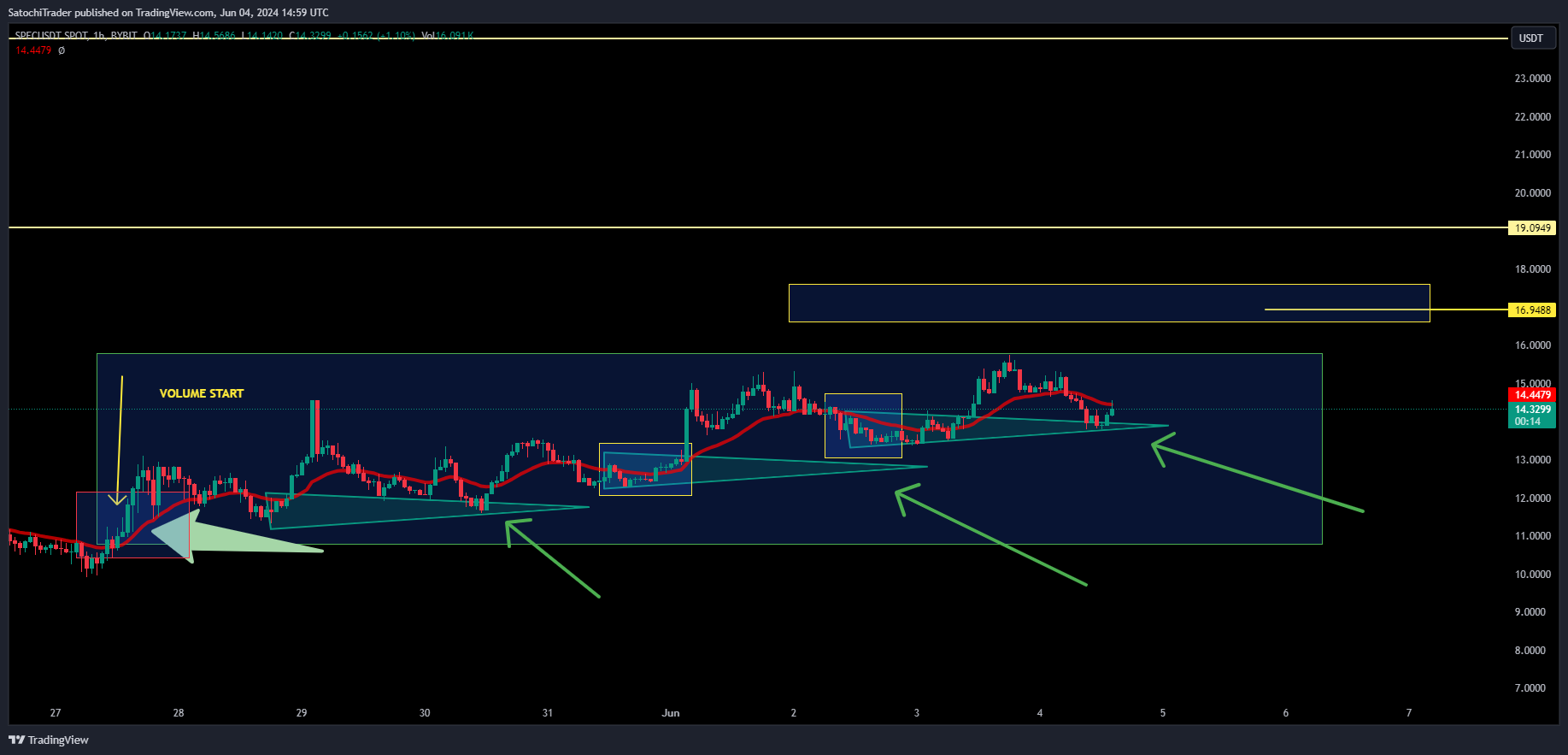Viewport: 1568px width, 755px height.
Task: Select the 16.9488 yellow price label
Action: coord(1532,310)
